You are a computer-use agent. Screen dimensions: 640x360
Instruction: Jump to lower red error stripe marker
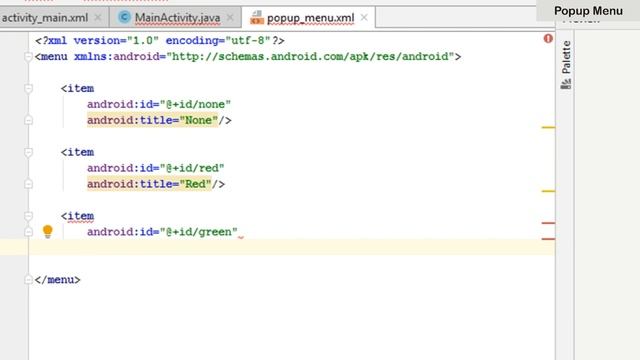548,239
